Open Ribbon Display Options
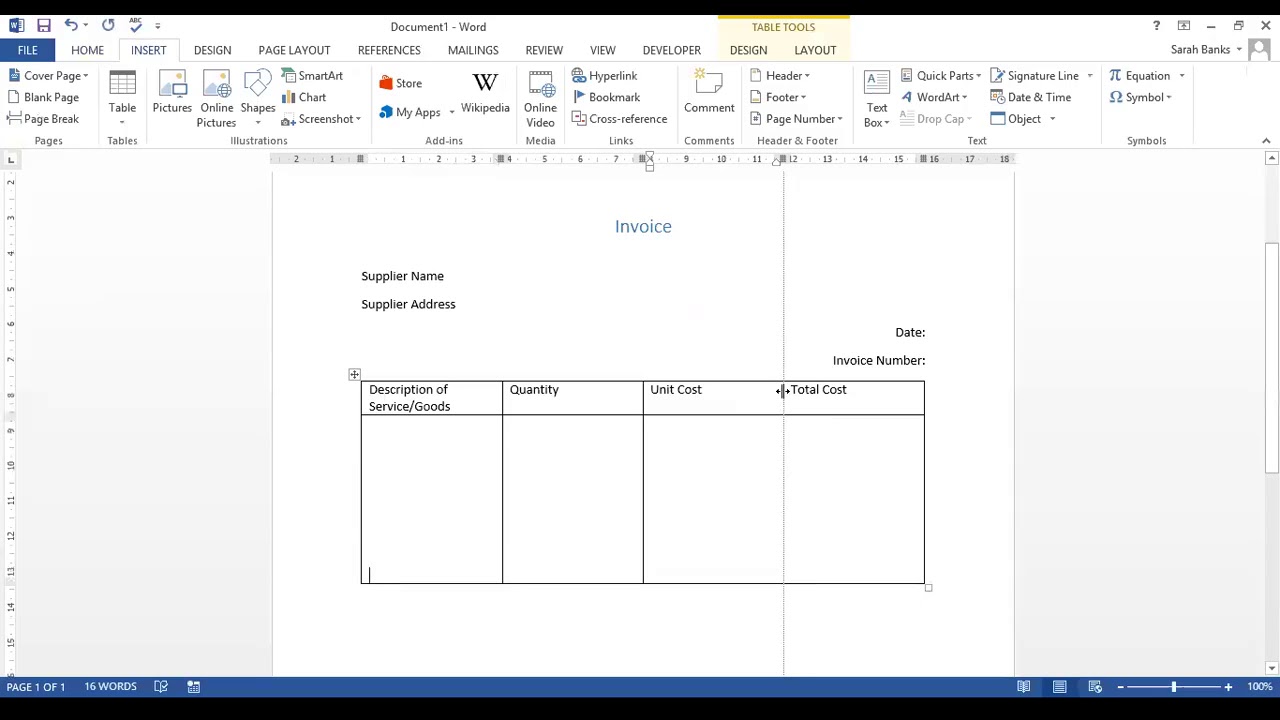 click(x=1184, y=26)
